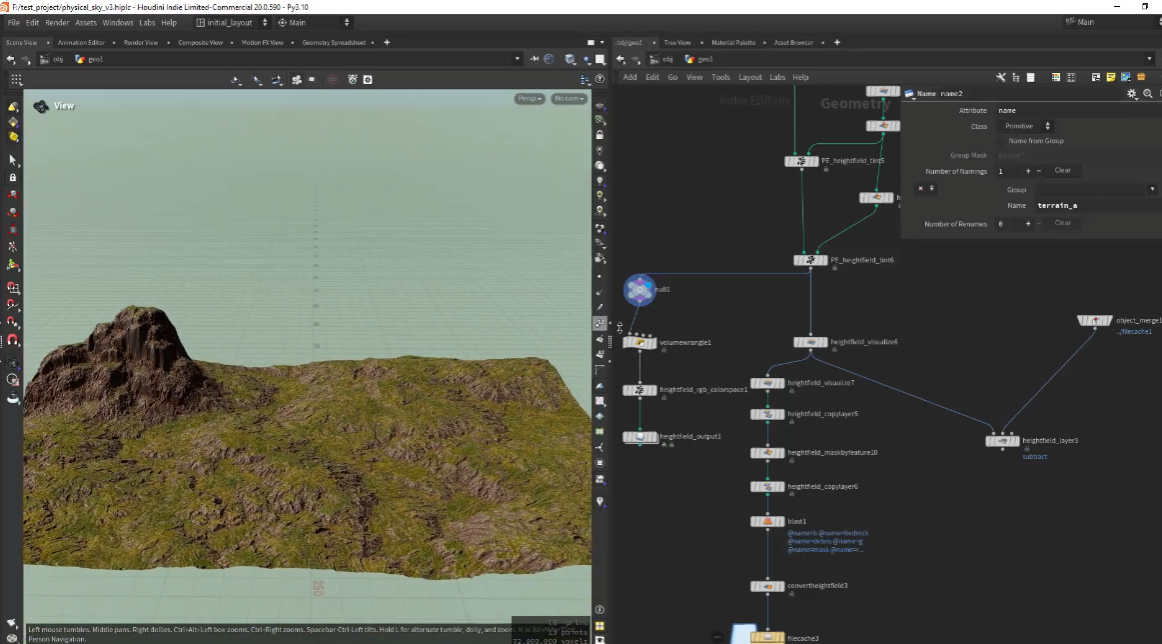Select the convertheightfield3 node
The height and width of the screenshot is (644, 1162).
[x=767, y=586]
